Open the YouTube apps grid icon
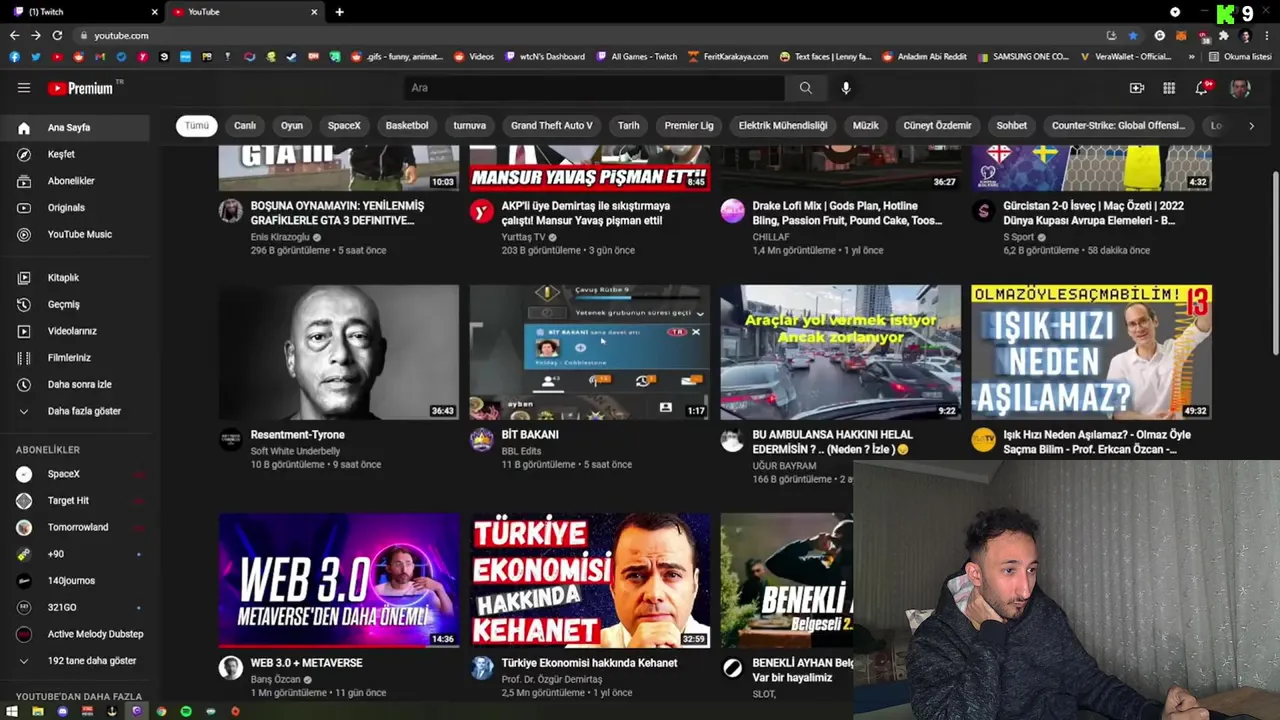1280x720 pixels. click(x=1169, y=88)
